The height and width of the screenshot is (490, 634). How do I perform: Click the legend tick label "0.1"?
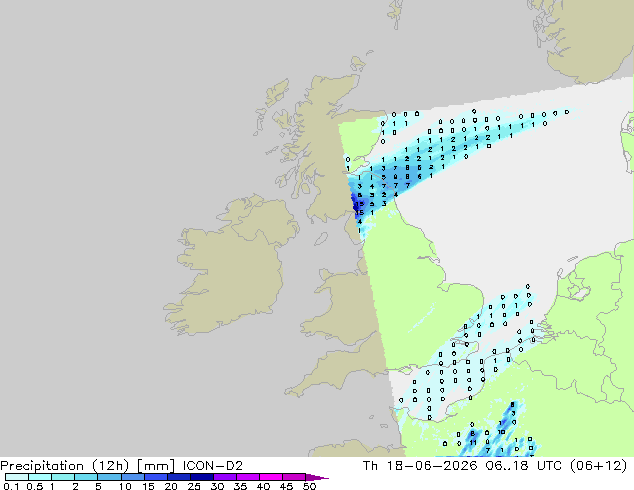click(11, 486)
